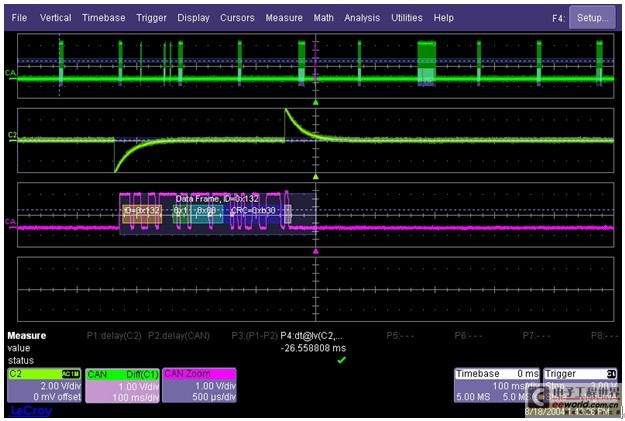Click the F4 Setup button
Screen dimensions: 625x421
pos(592,18)
